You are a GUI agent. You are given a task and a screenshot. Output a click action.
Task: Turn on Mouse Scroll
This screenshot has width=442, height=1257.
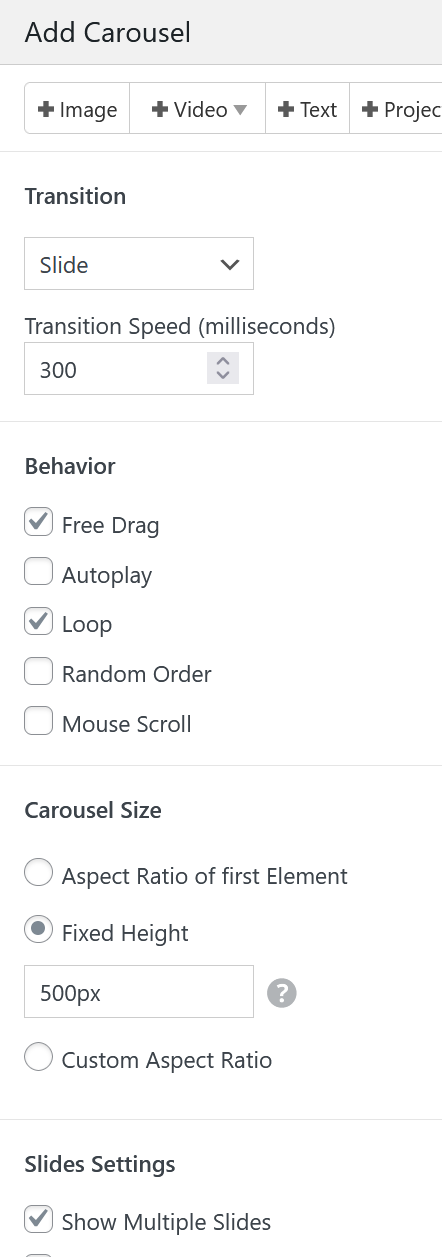[39, 722]
